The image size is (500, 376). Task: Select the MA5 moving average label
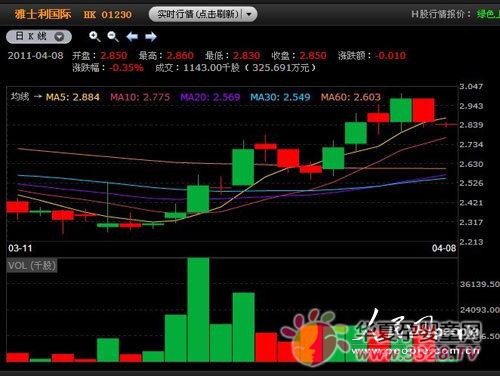coord(73,97)
